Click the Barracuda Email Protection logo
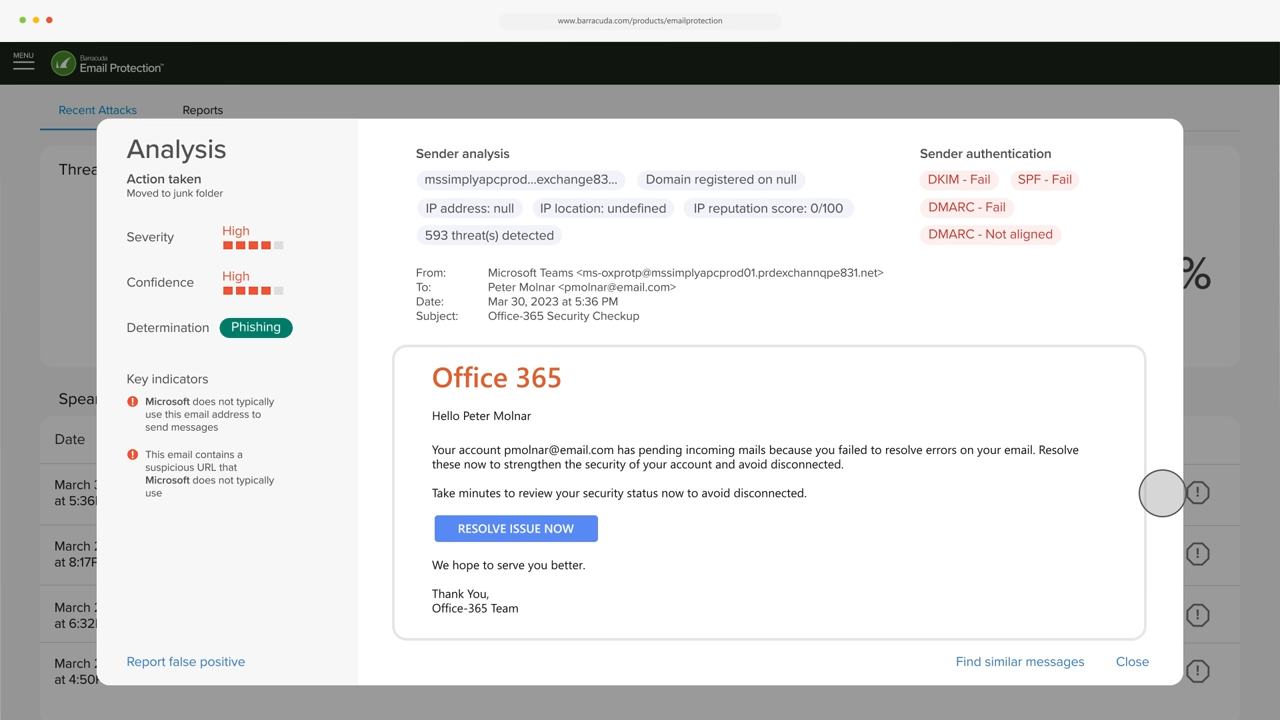 (x=107, y=63)
